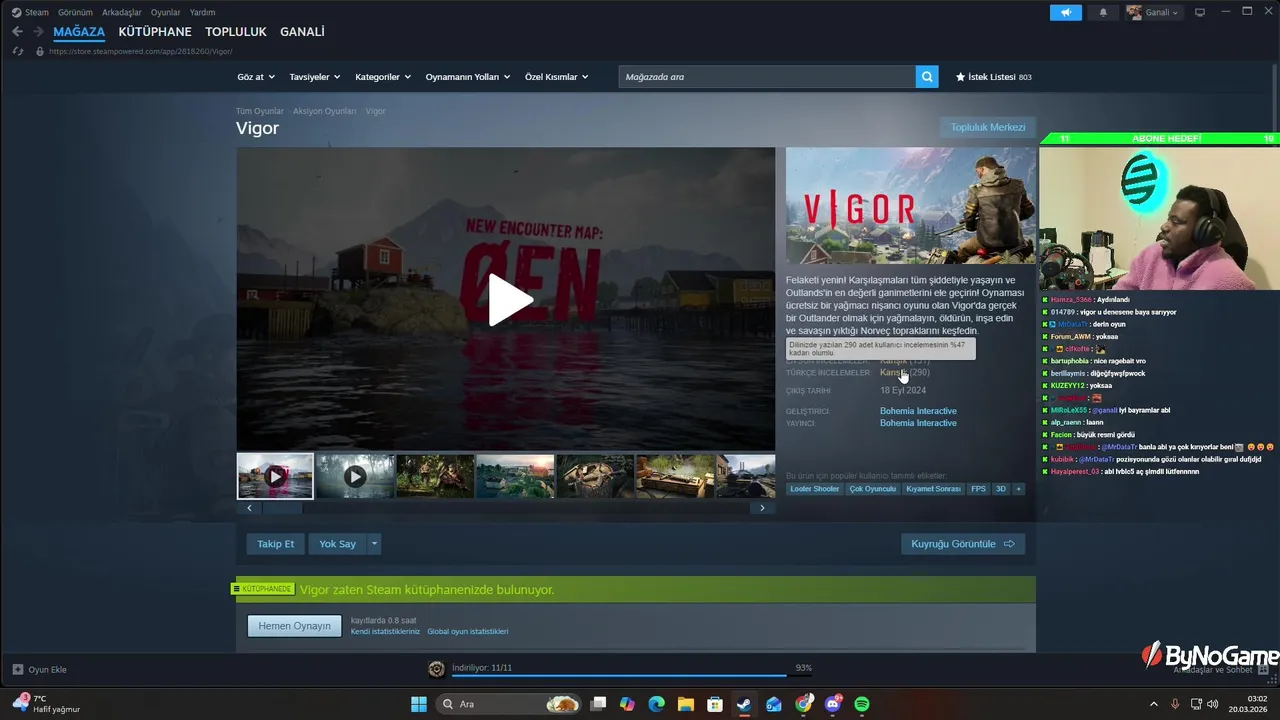The width and height of the screenshot is (1280, 720).
Task: Click the plus tag button
Action: [x=1019, y=489]
